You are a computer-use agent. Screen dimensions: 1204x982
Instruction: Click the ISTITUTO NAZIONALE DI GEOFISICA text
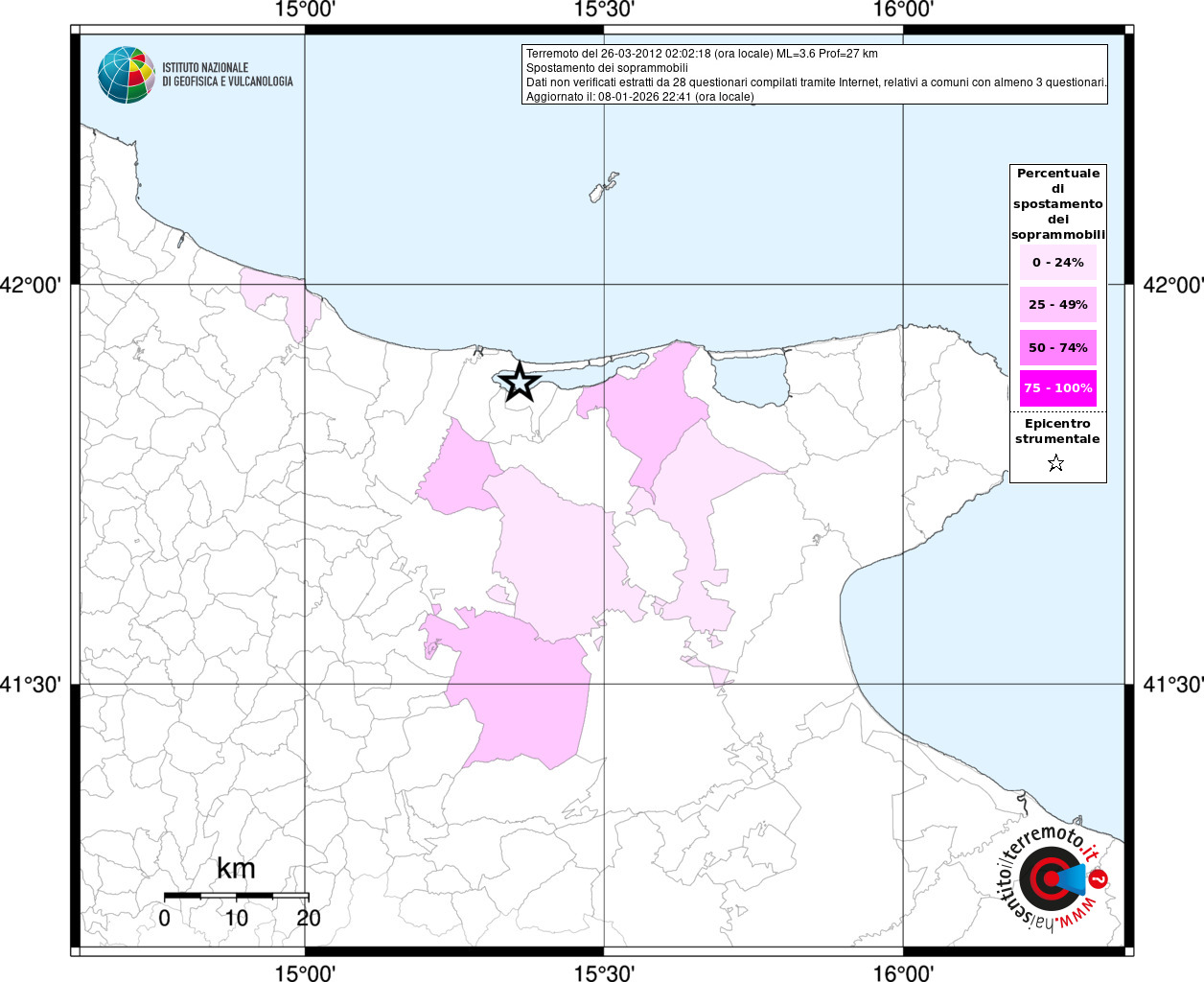[x=227, y=75]
